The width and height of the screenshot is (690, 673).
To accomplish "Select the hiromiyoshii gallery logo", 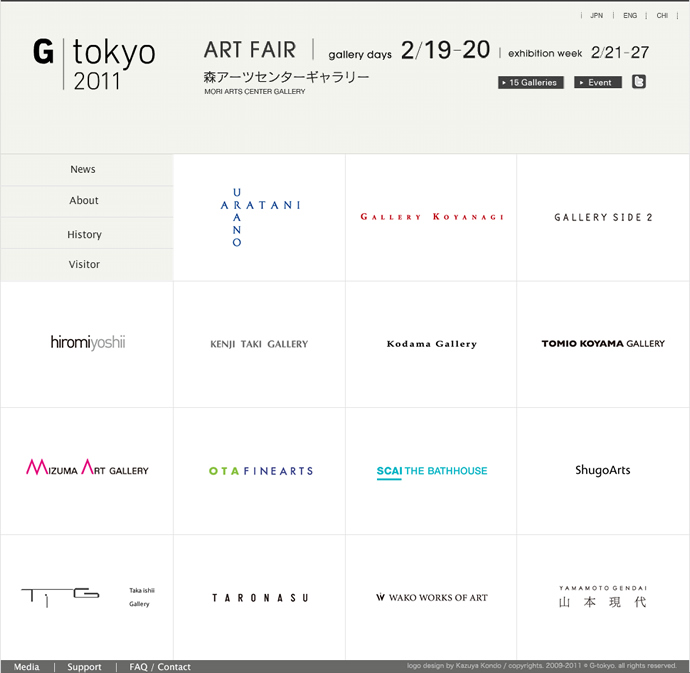I will pyautogui.click(x=88, y=342).
